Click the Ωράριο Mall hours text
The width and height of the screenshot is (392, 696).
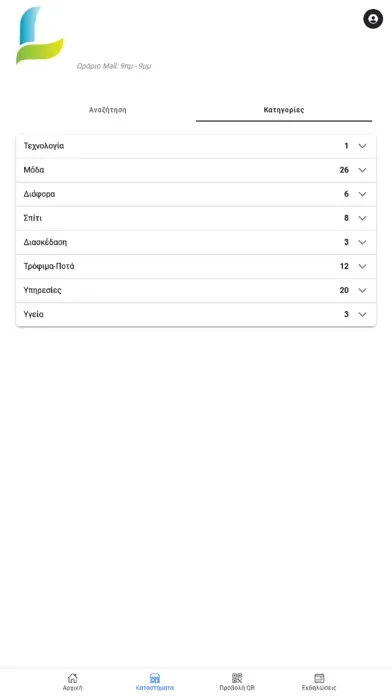[x=114, y=66]
